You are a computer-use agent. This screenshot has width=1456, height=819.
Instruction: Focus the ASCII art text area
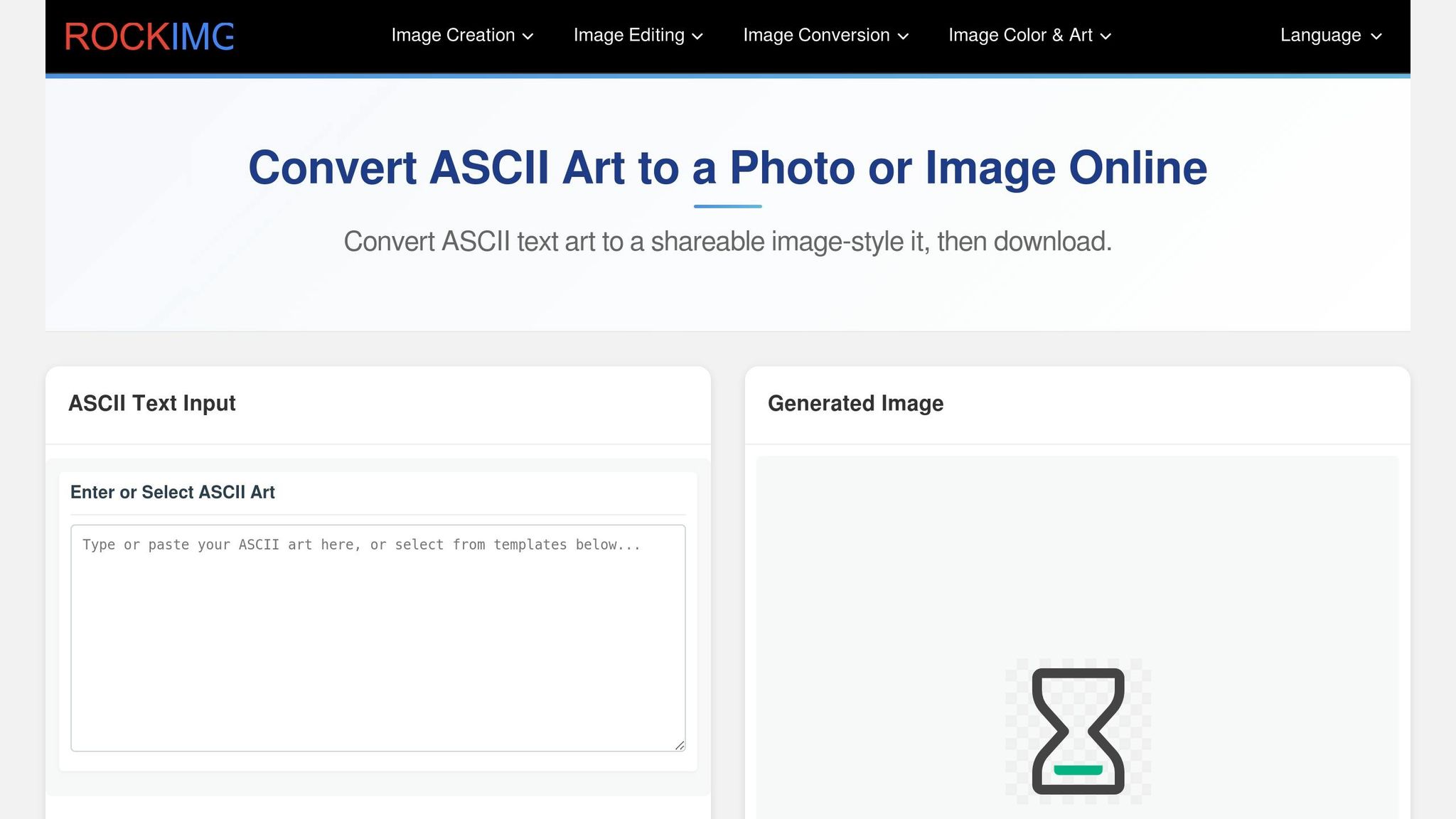tap(378, 638)
